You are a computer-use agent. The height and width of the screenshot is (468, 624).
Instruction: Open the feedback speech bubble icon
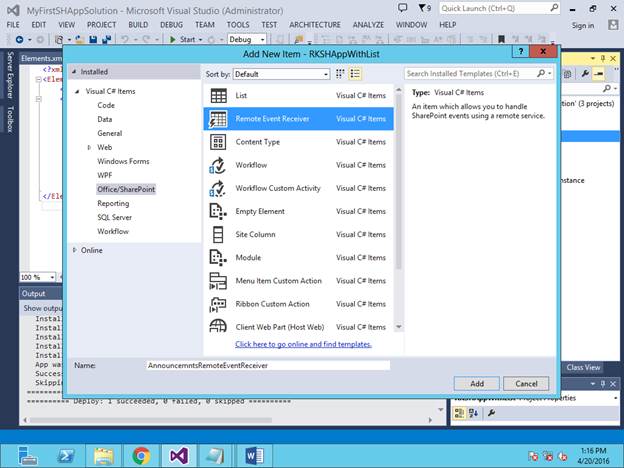click(403, 8)
